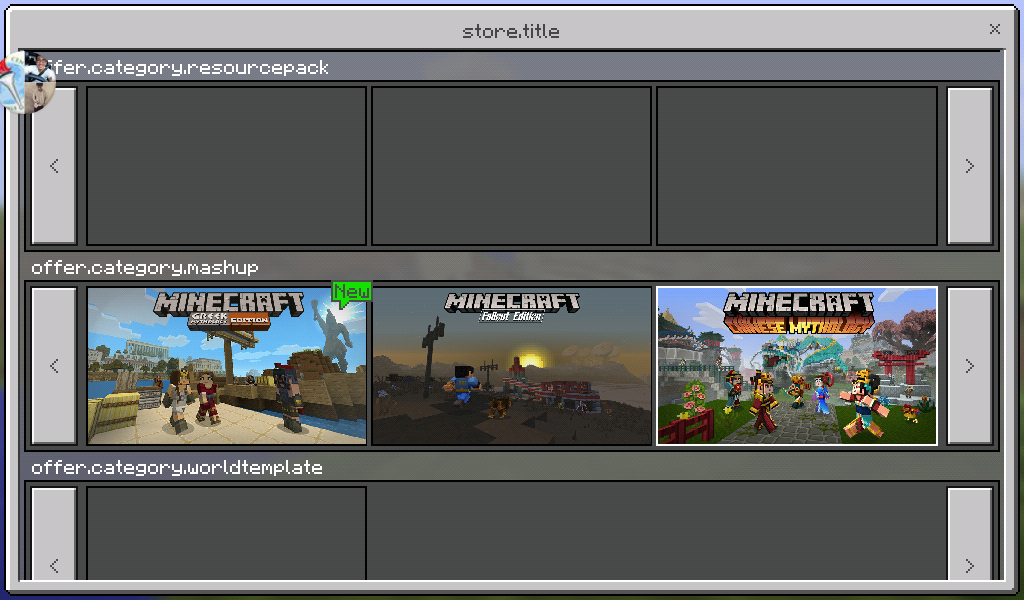1024x600 pixels.
Task: Select the third empty resource pack slot
Action: pyautogui.click(x=797, y=166)
